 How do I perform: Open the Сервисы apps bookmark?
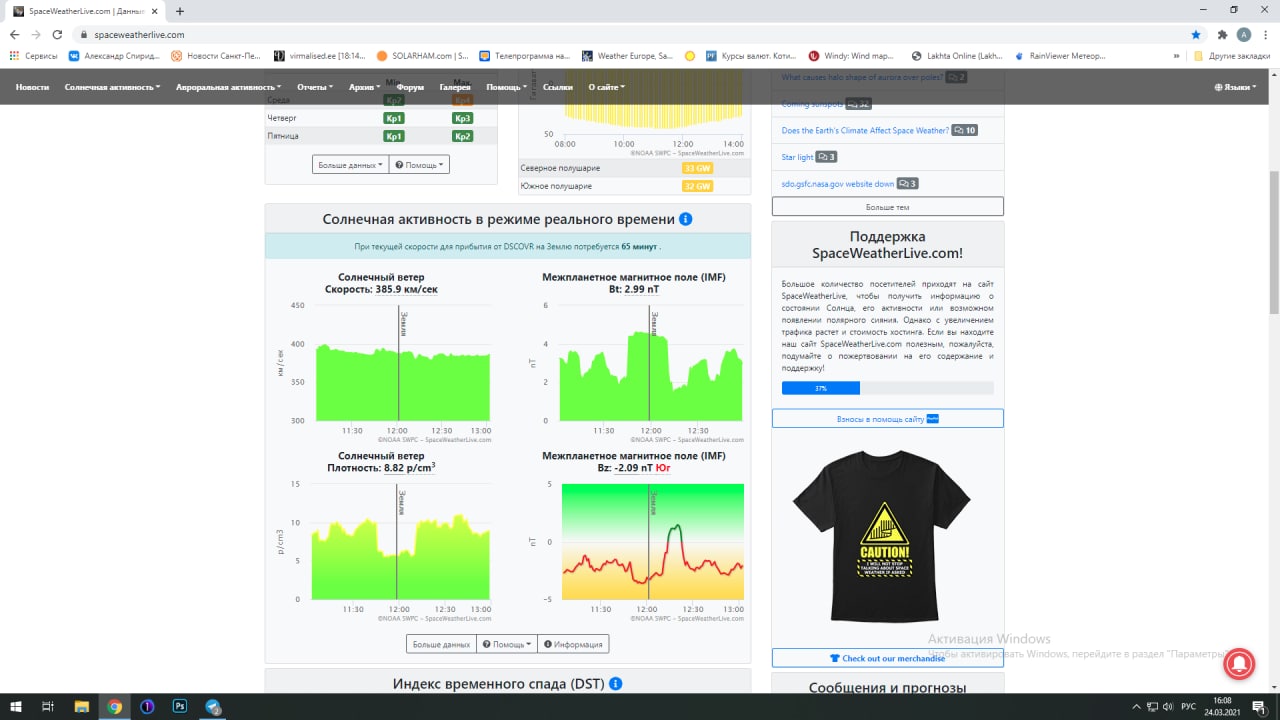[35, 56]
